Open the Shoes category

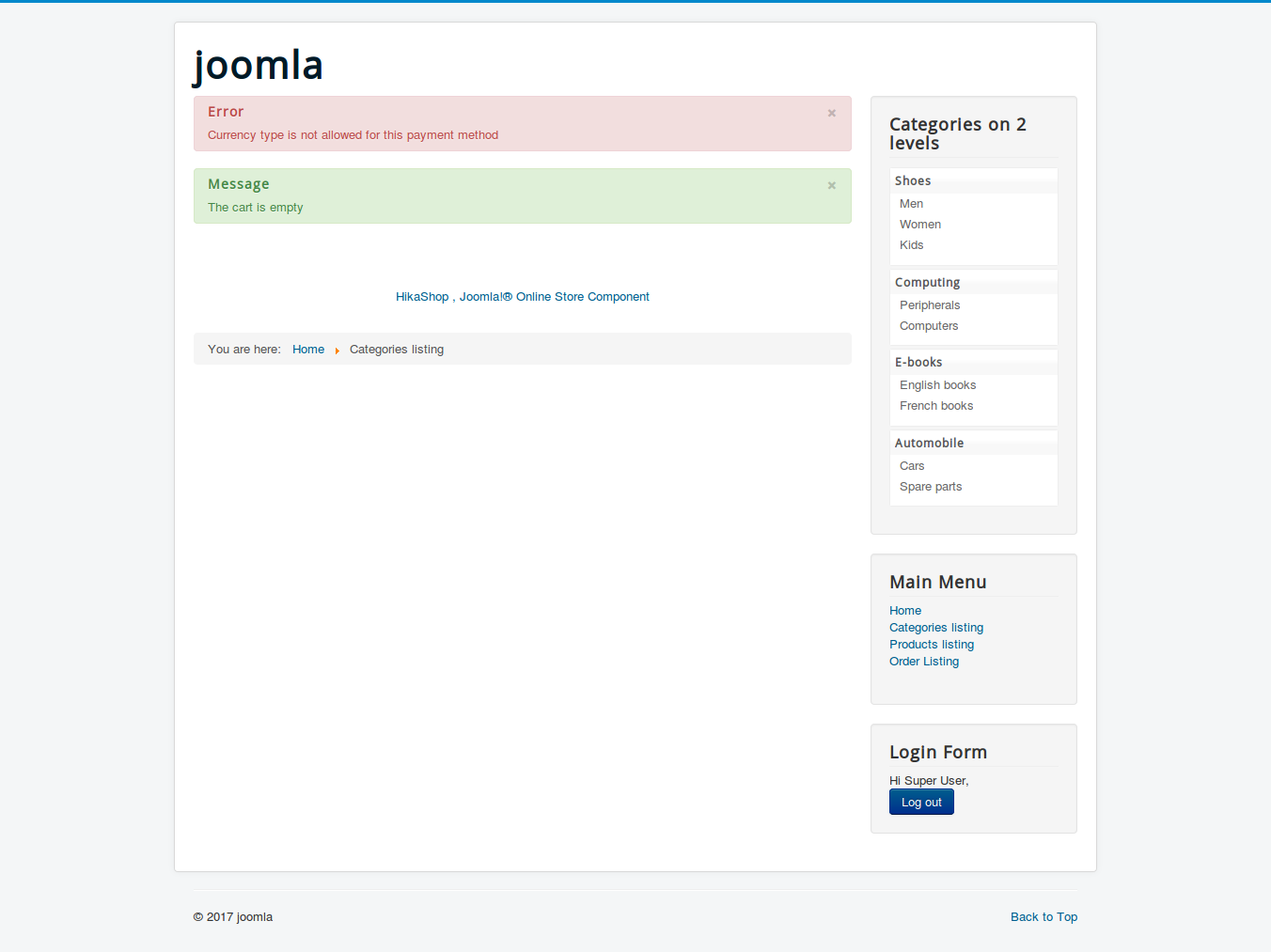(x=913, y=181)
